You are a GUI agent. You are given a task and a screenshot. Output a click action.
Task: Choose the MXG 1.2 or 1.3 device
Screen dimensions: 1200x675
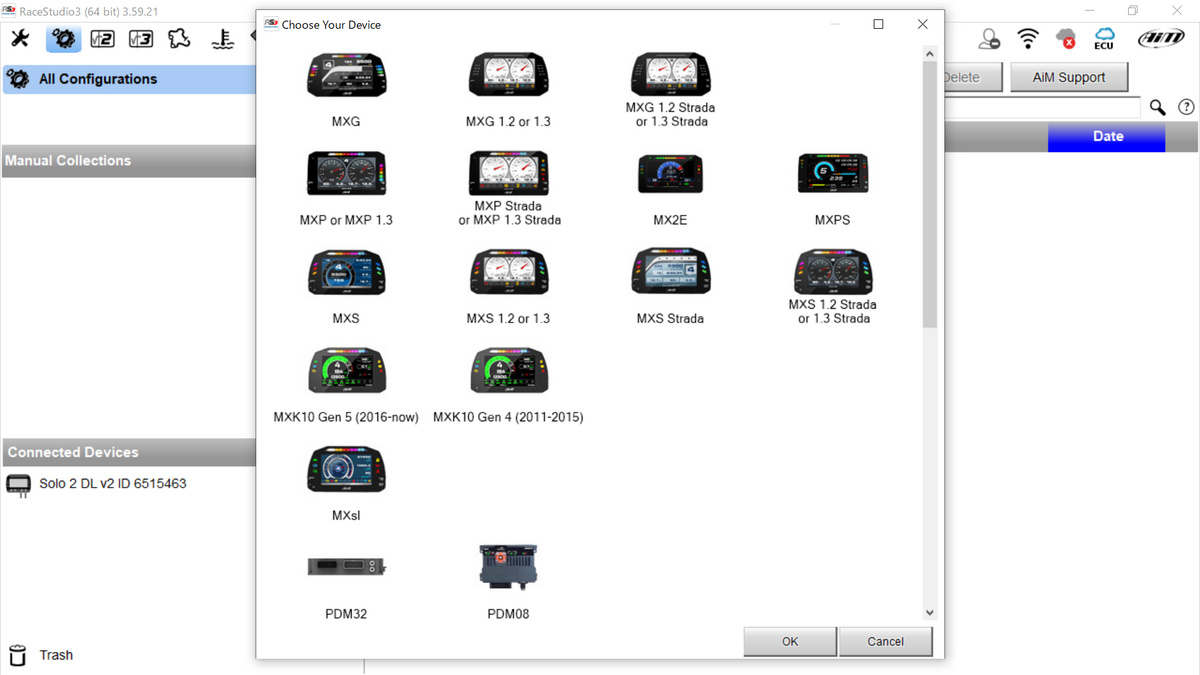coord(508,76)
